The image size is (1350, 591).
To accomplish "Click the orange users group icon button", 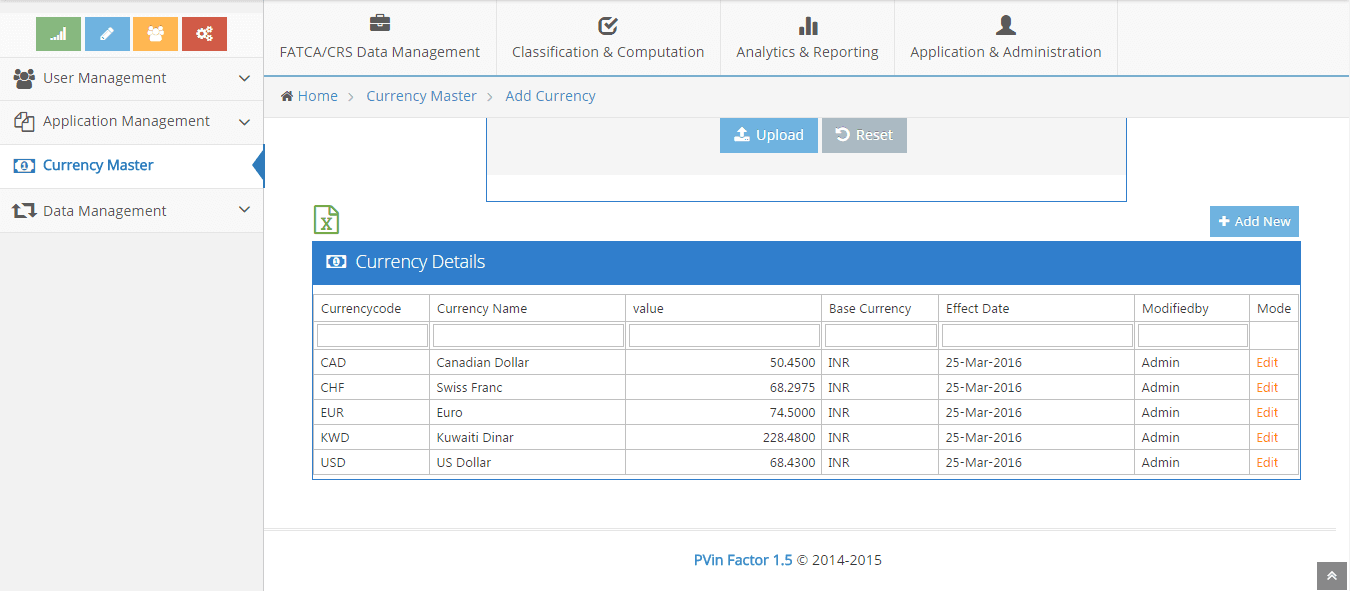I will (x=155, y=34).
